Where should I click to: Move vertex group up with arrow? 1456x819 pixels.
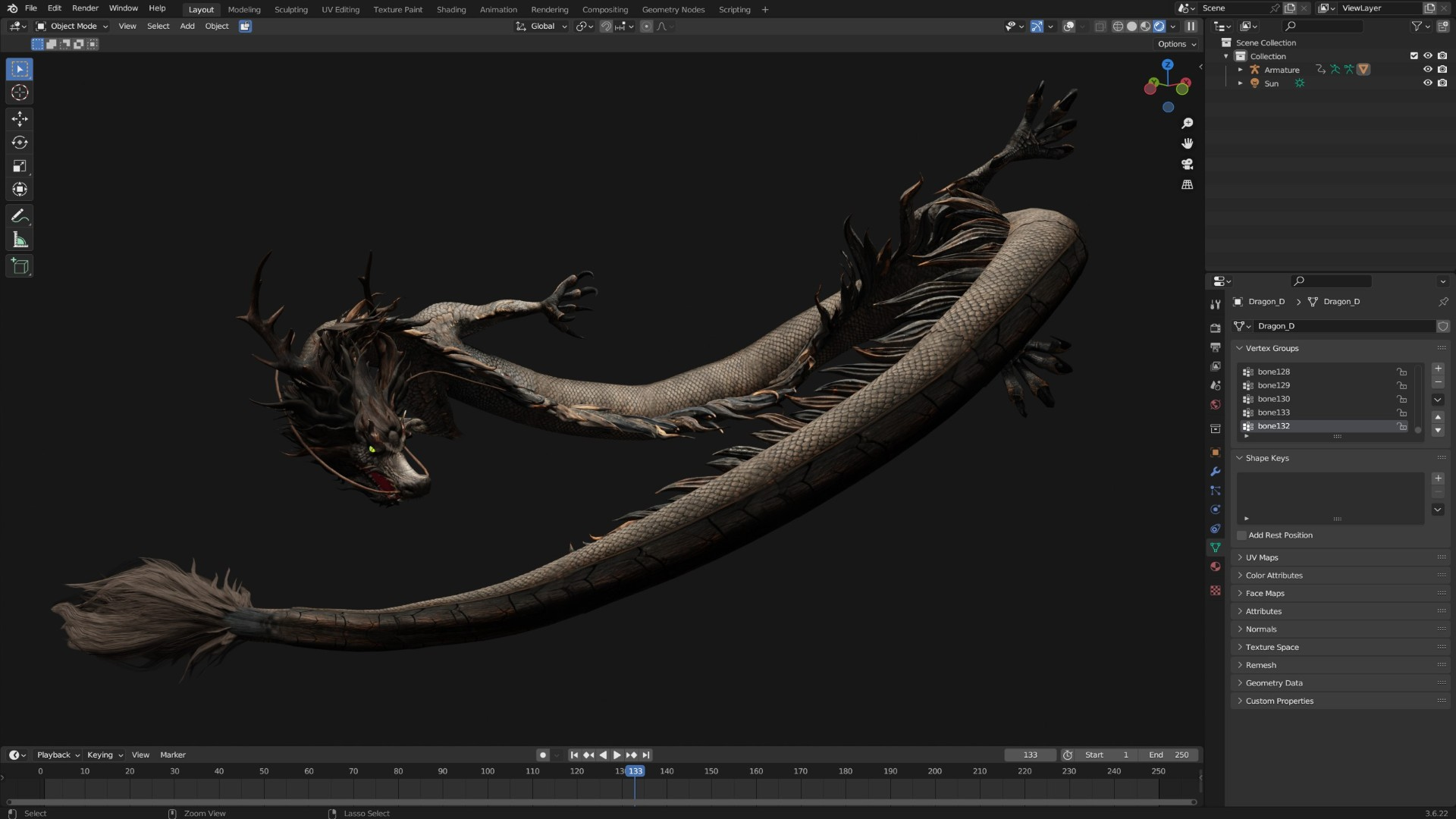tap(1438, 417)
